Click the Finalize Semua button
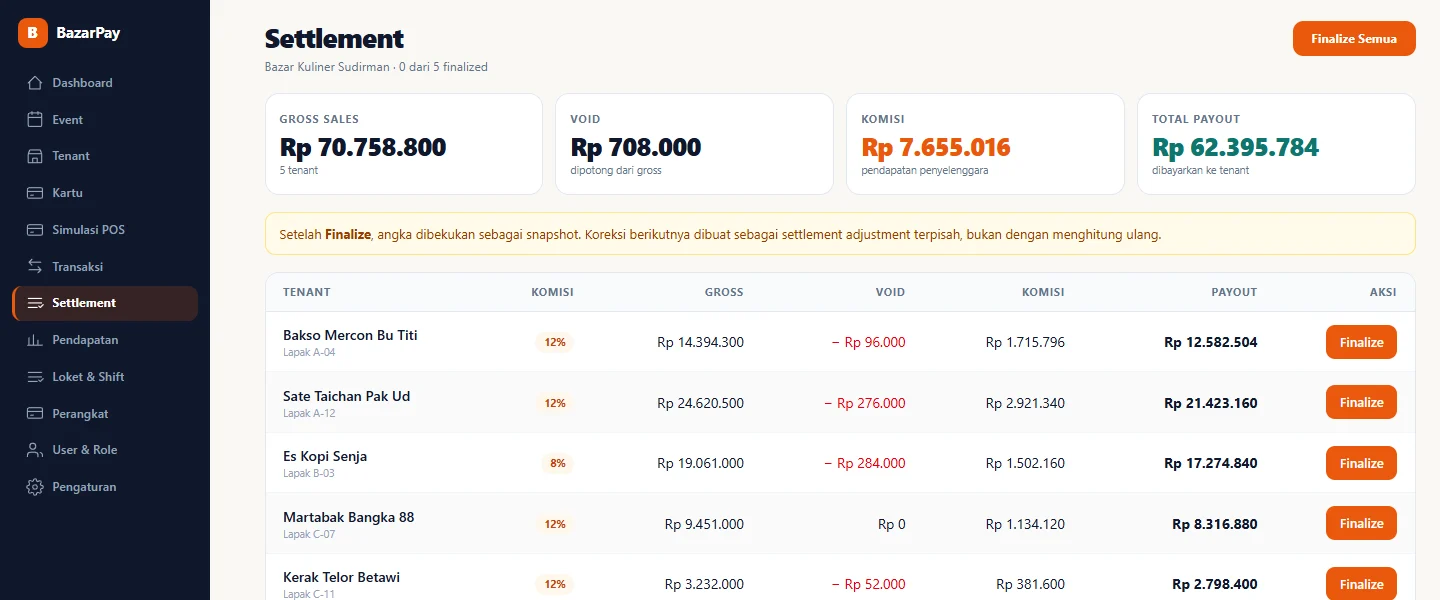The image size is (1440, 600). [x=1354, y=39]
